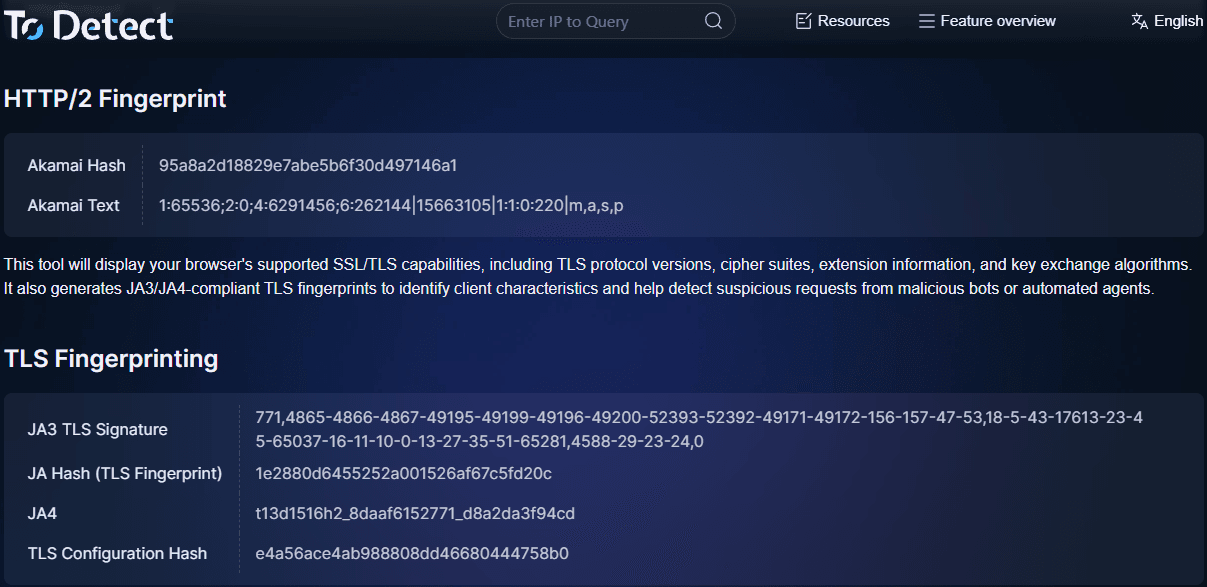Click the TLS Fingerprinting heading
1207x587 pixels.
point(111,358)
